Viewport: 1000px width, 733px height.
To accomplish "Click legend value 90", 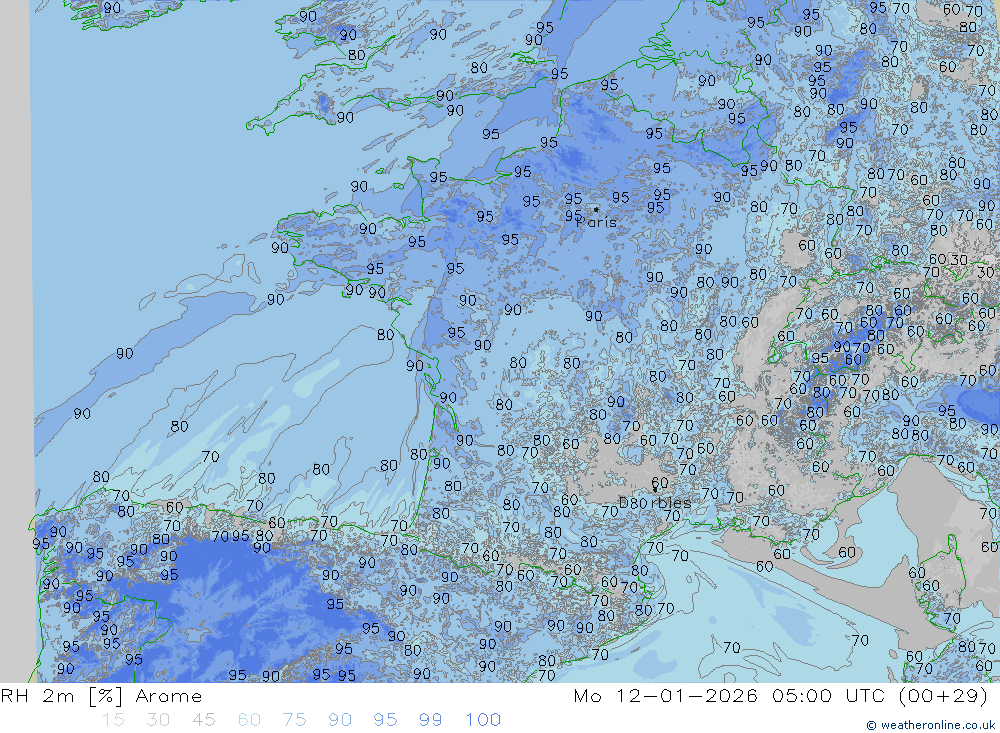I will (340, 720).
